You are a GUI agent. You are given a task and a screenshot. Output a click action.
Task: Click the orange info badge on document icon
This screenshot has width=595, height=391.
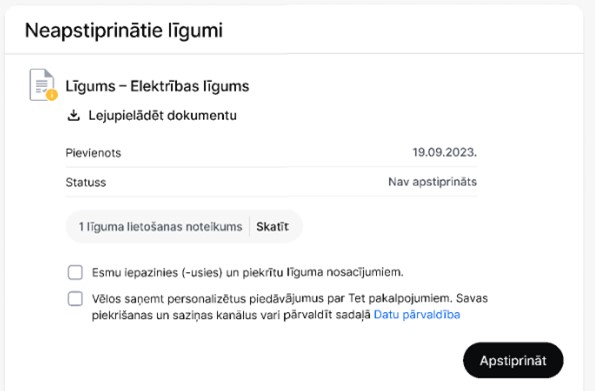tap(52, 95)
